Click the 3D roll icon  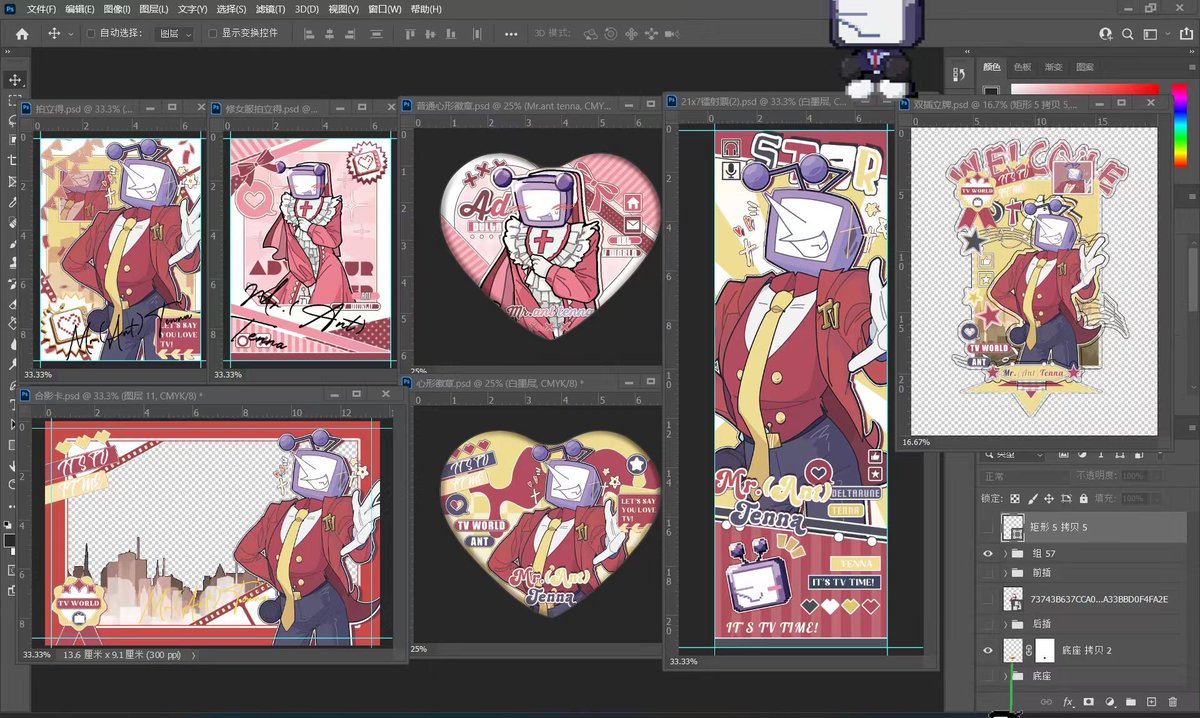(611, 34)
